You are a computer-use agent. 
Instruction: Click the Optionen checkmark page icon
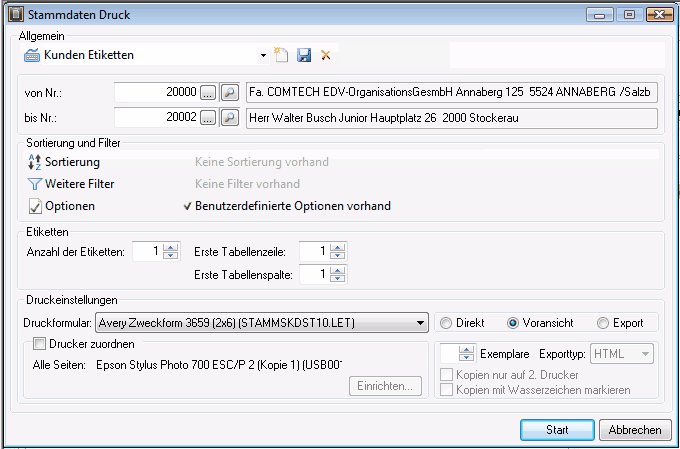pyautogui.click(x=35, y=206)
